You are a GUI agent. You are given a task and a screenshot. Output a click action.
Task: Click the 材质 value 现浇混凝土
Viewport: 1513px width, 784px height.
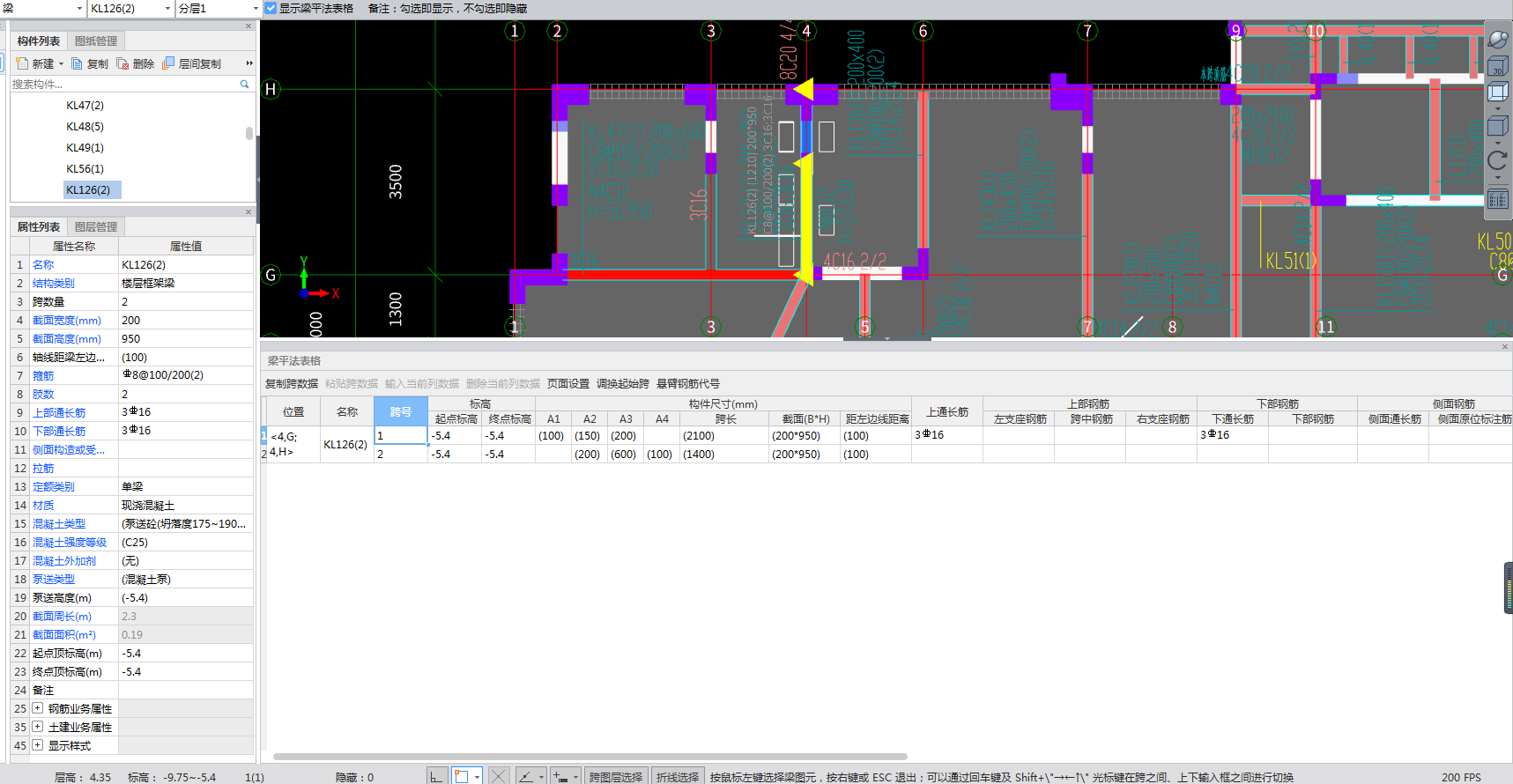(x=186, y=505)
